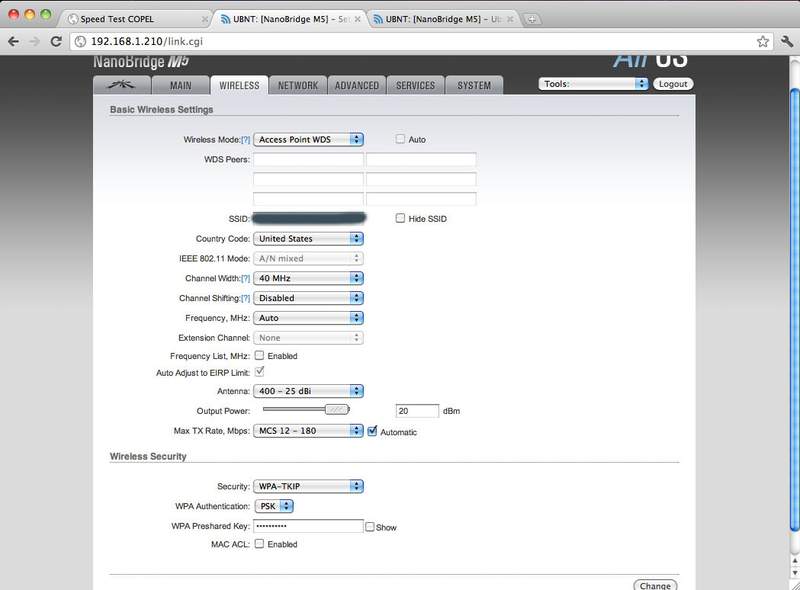Open help link for Channel Width

[245, 279]
